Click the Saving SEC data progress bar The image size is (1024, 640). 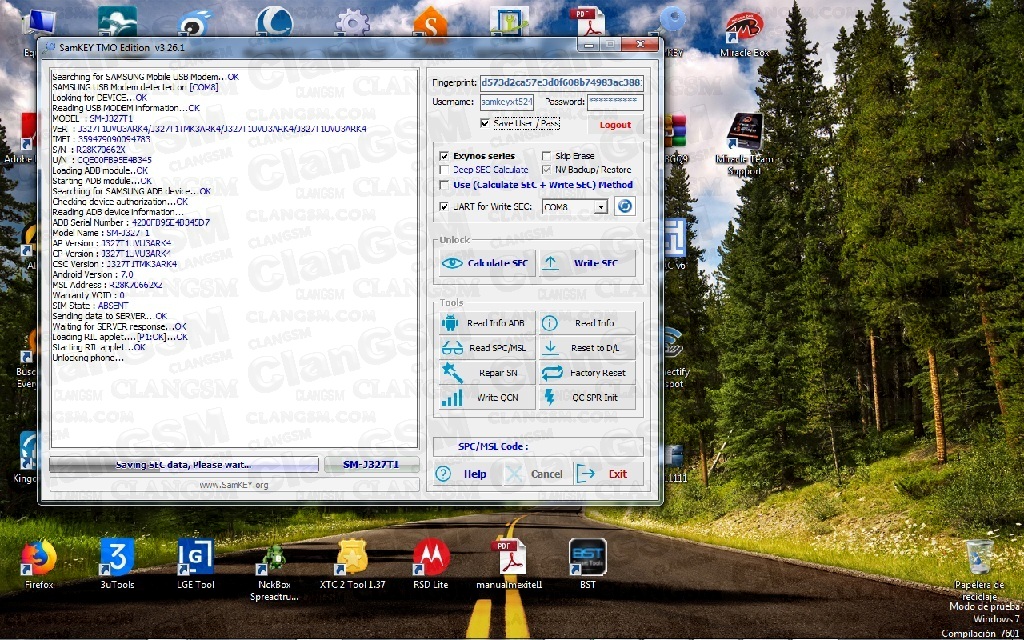[184, 464]
